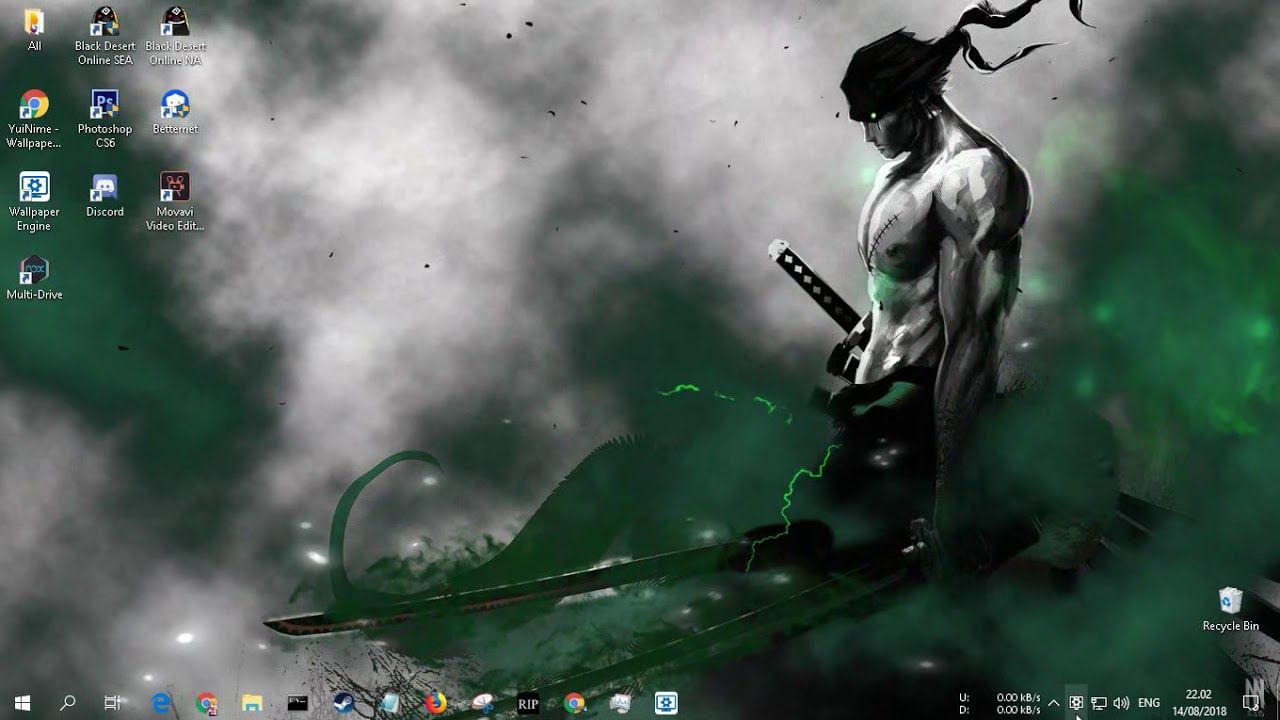
Task: Open the Windows Start menu
Action: (x=22, y=703)
